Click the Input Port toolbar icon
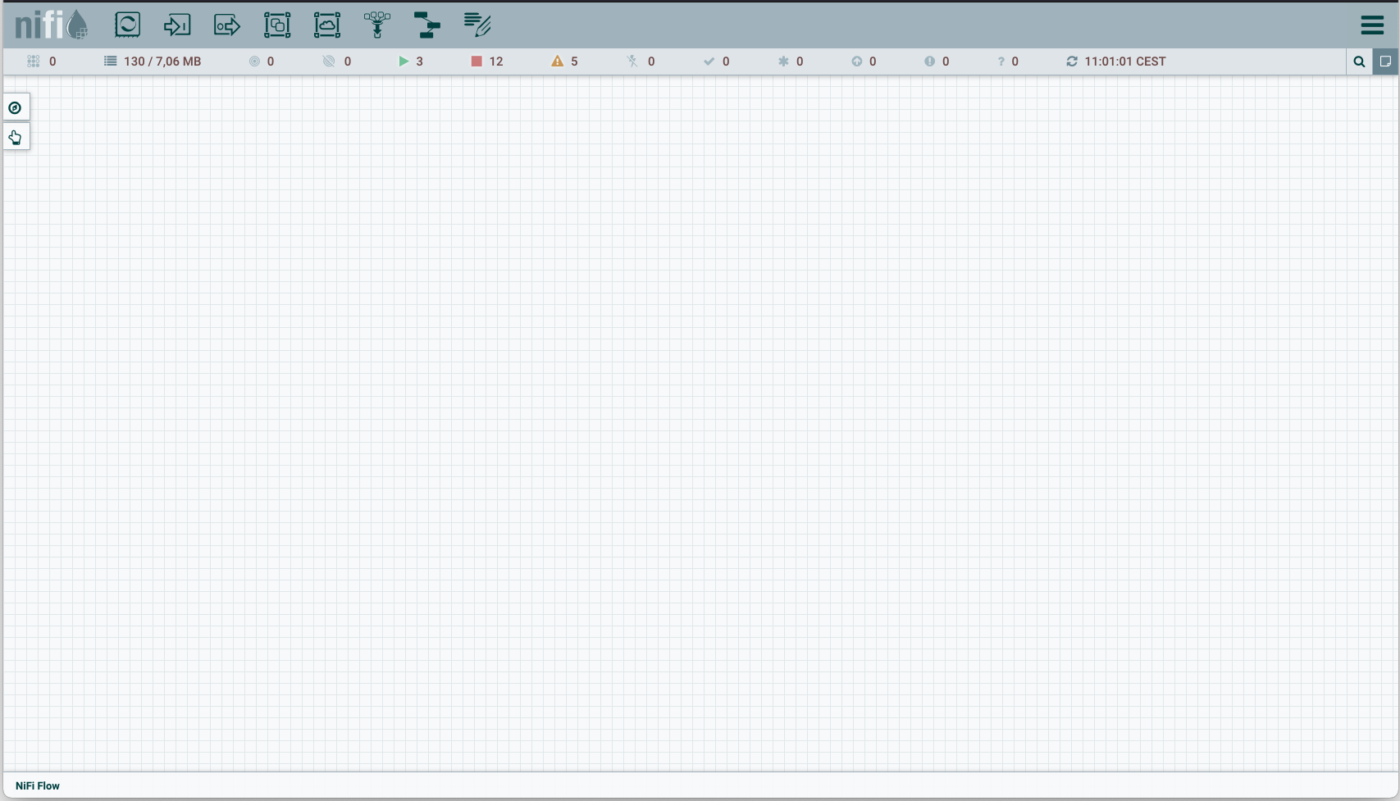The height and width of the screenshot is (801, 1400). [x=177, y=25]
